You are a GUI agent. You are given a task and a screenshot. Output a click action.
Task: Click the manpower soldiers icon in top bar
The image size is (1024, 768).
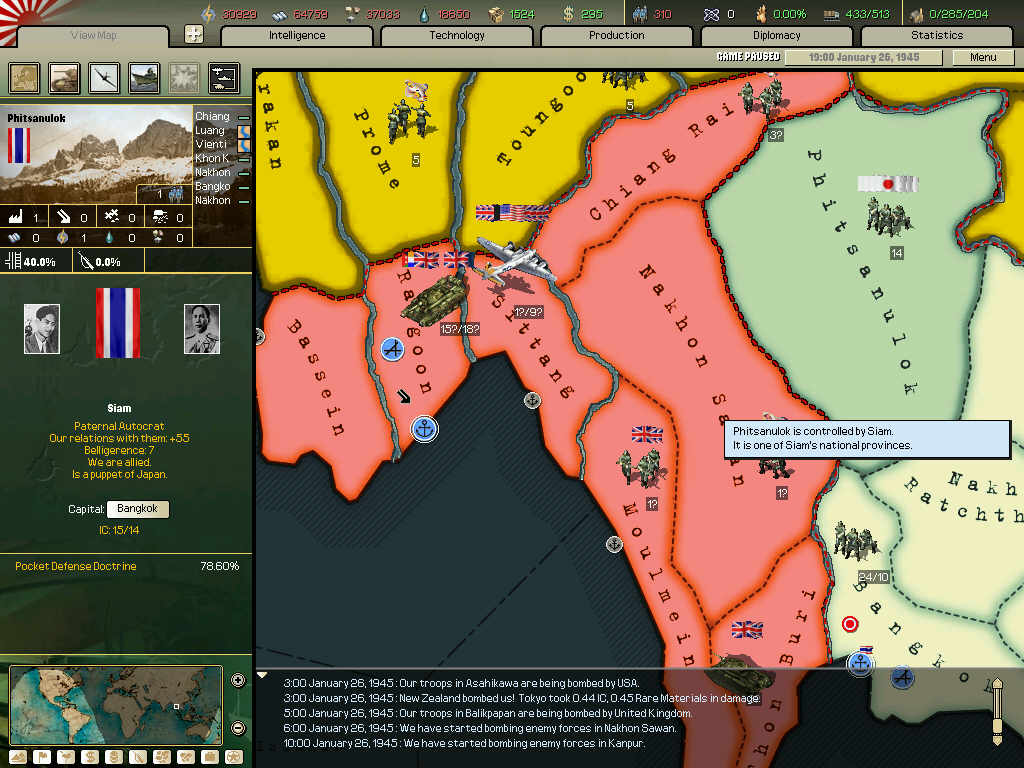pyautogui.click(x=640, y=14)
